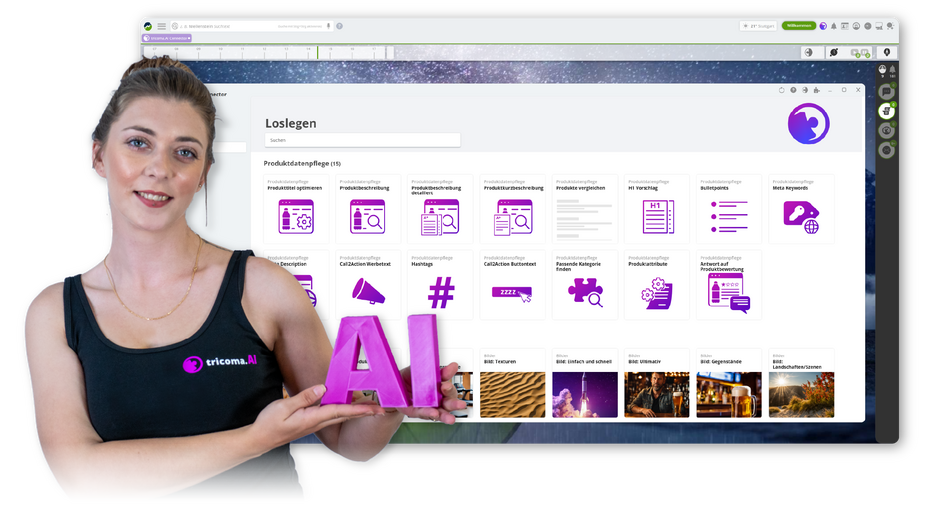The width and height of the screenshot is (950, 519).
Task: Select Bild: Einfach und schnell thumbnail
Action: coord(585,394)
